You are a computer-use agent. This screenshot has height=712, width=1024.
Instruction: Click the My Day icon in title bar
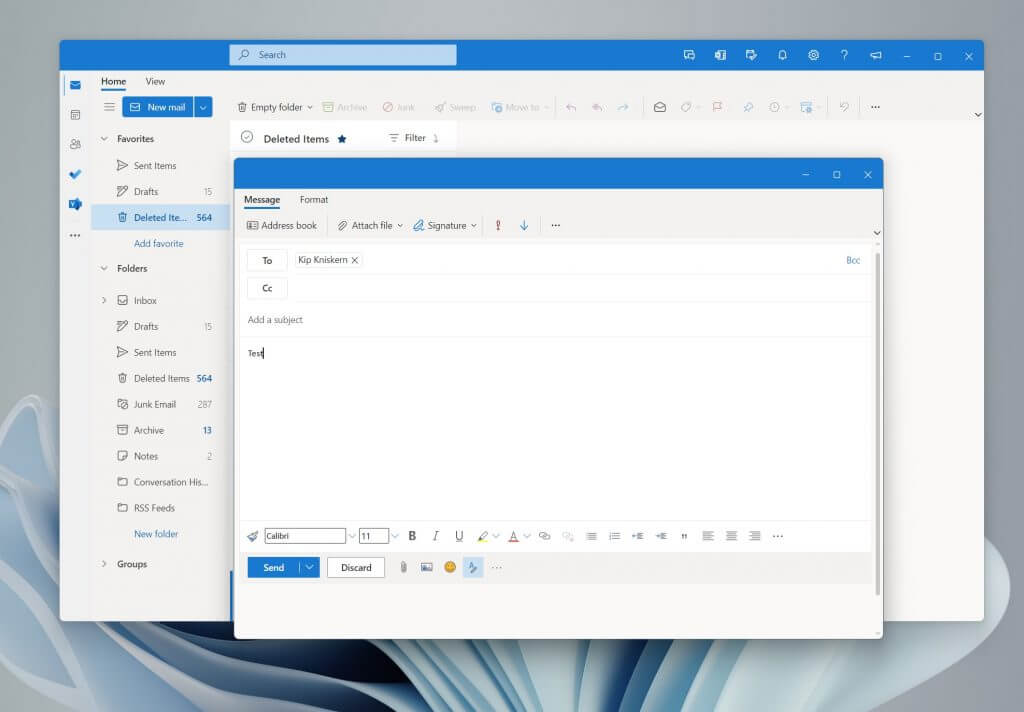pyautogui.click(x=751, y=56)
